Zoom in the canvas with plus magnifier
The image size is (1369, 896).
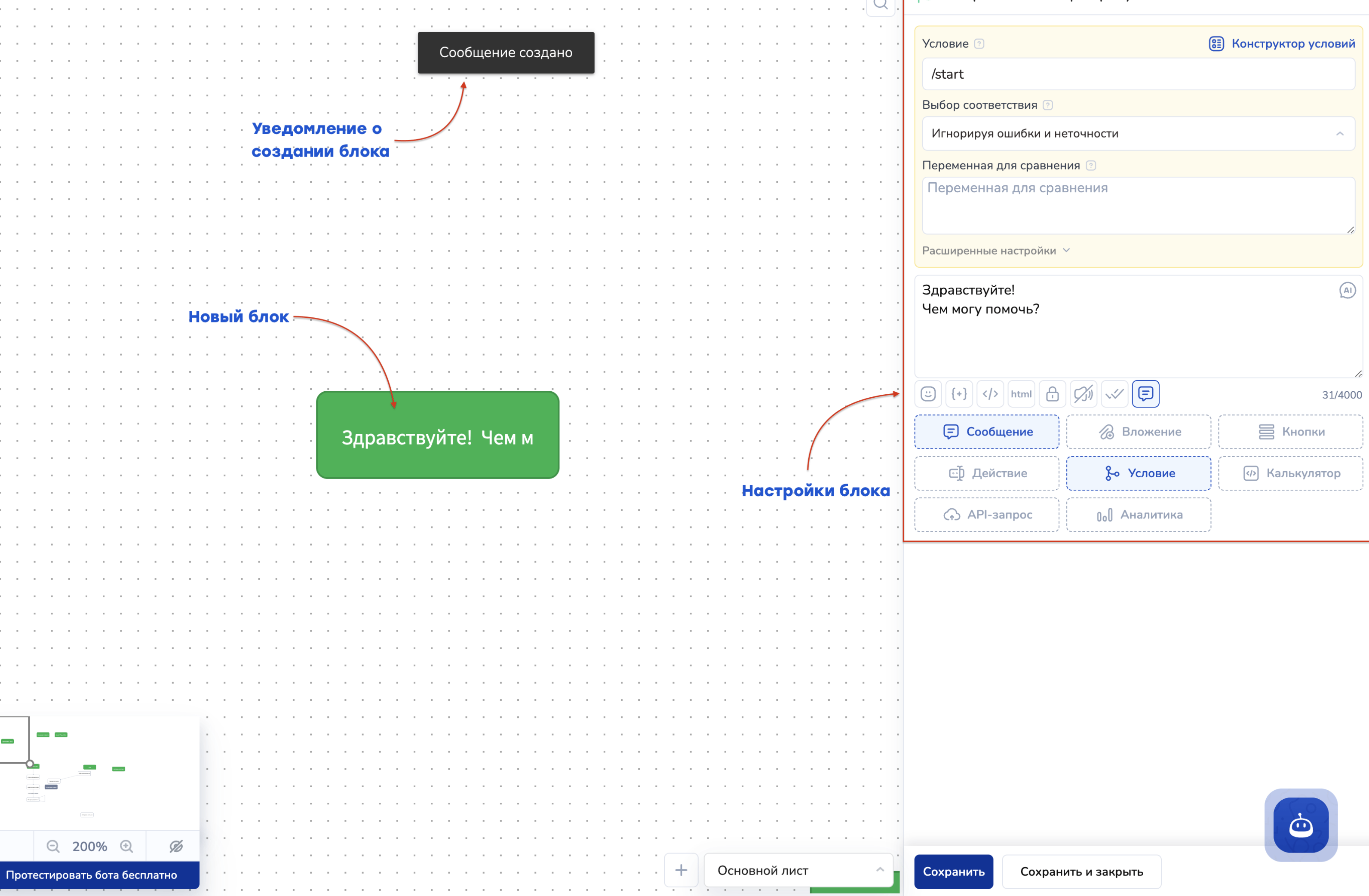coord(126,846)
